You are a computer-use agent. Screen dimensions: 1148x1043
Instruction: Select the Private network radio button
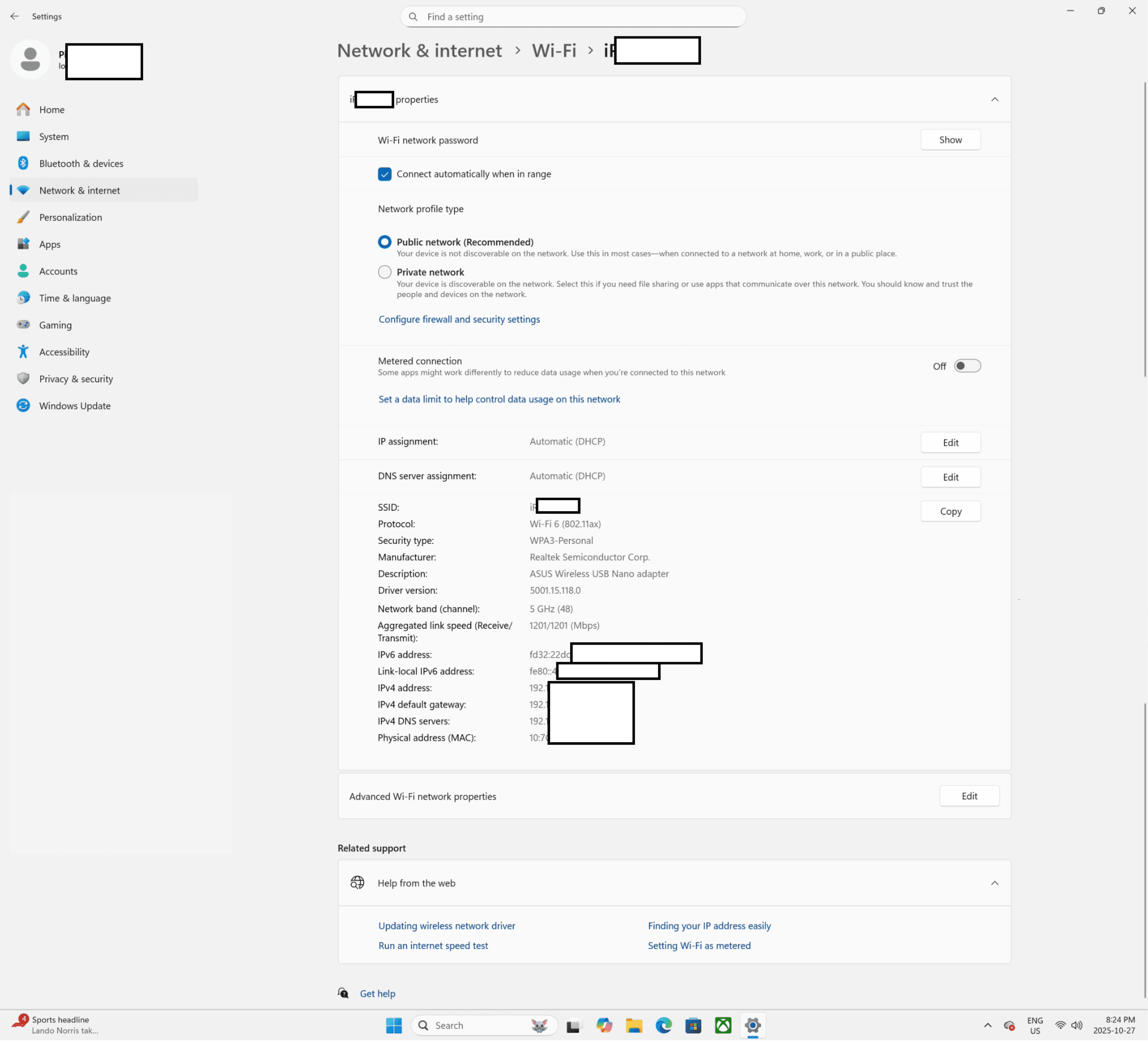coord(385,272)
